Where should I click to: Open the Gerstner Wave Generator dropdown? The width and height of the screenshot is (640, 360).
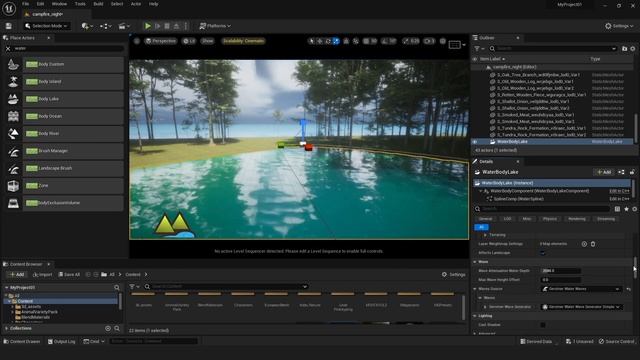coord(581,307)
